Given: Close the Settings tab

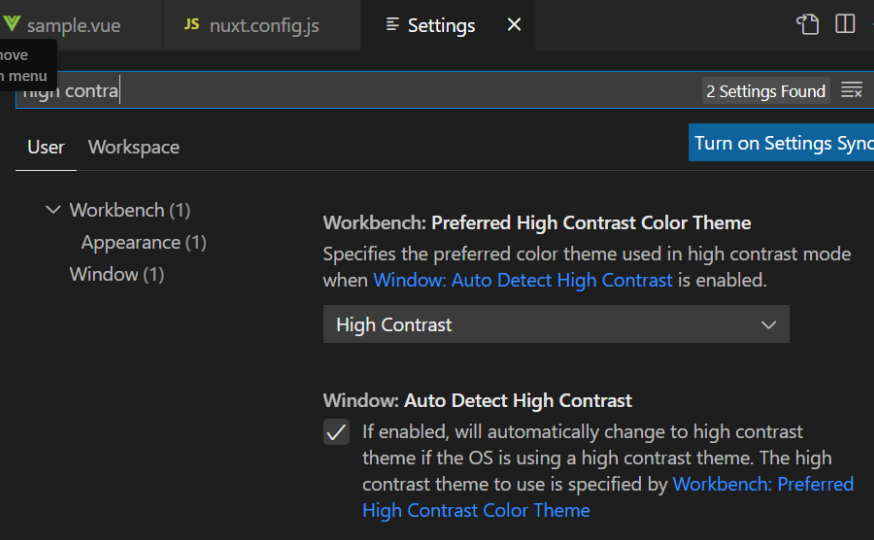Looking at the screenshot, I should click(x=514, y=25).
